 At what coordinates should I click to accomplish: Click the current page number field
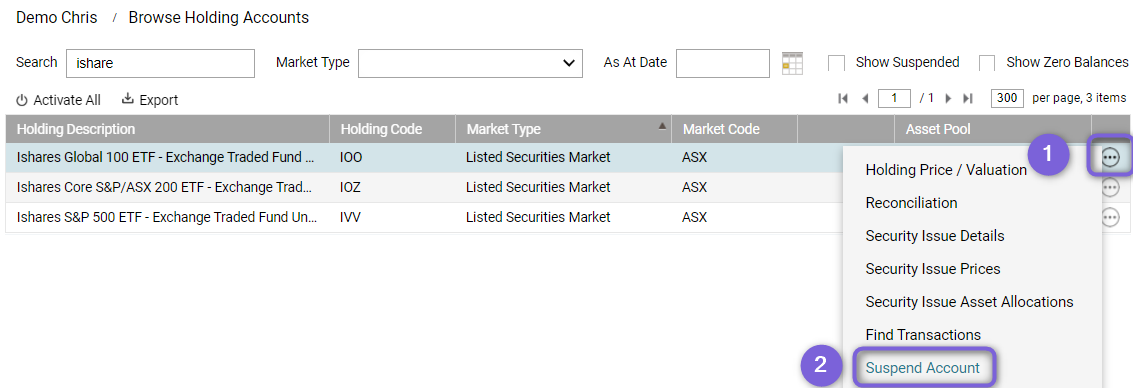click(x=894, y=98)
